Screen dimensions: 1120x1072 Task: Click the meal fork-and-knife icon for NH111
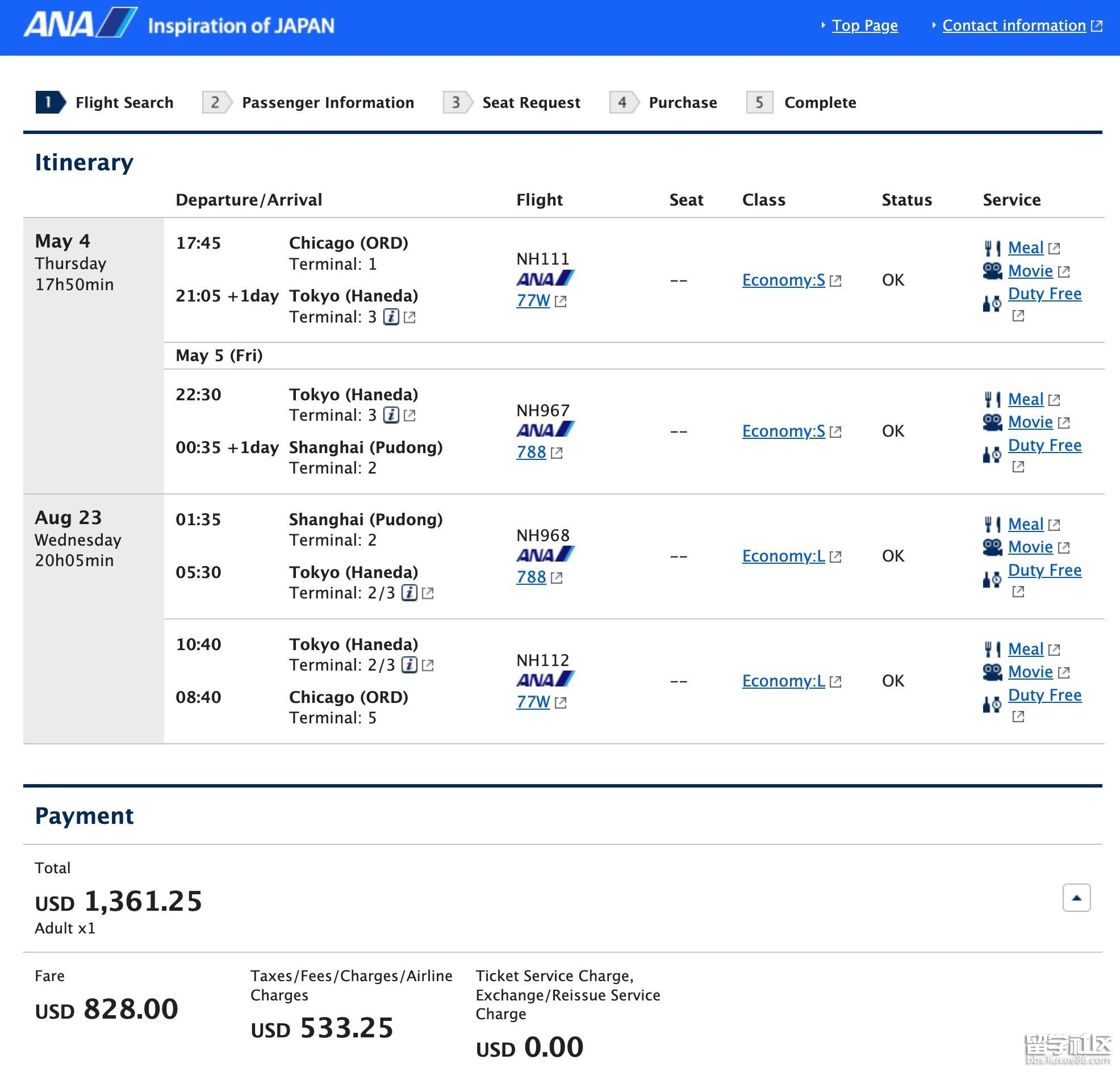pos(992,248)
